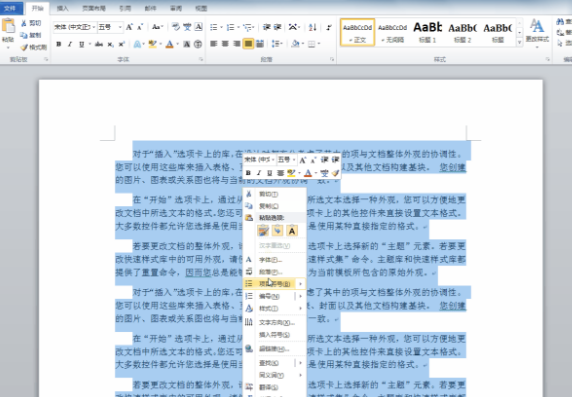The image size is (572, 397).
Task: Click the bullet list icon in ribbon
Action: pos(214,27)
